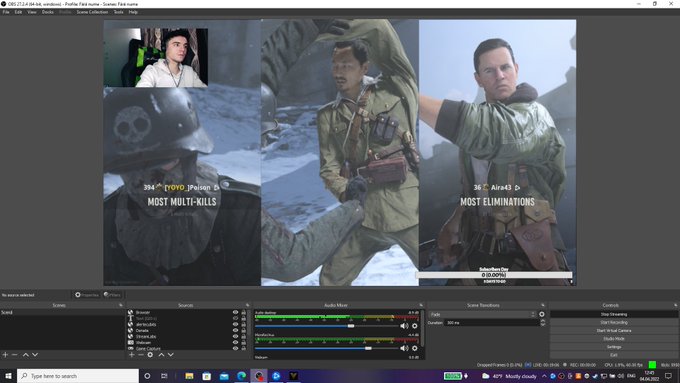Click the Windows search box
Viewport: 680px width, 383px height.
pyautogui.click(x=78, y=376)
